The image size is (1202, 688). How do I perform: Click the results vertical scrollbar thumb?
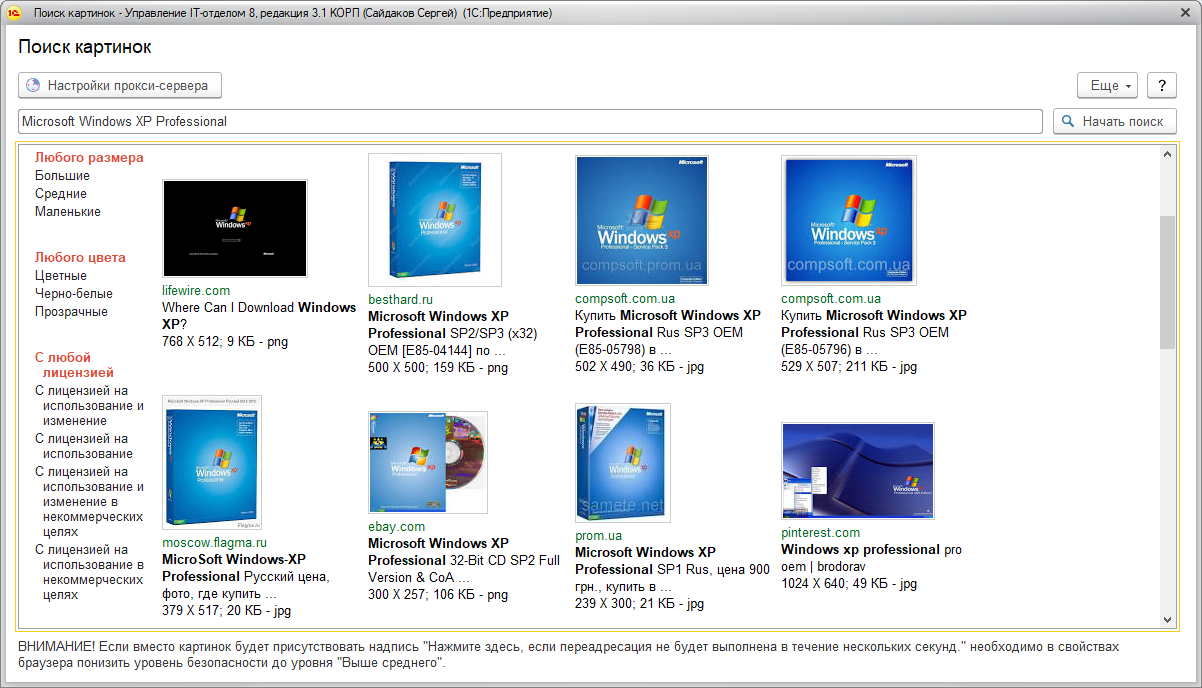click(1167, 282)
